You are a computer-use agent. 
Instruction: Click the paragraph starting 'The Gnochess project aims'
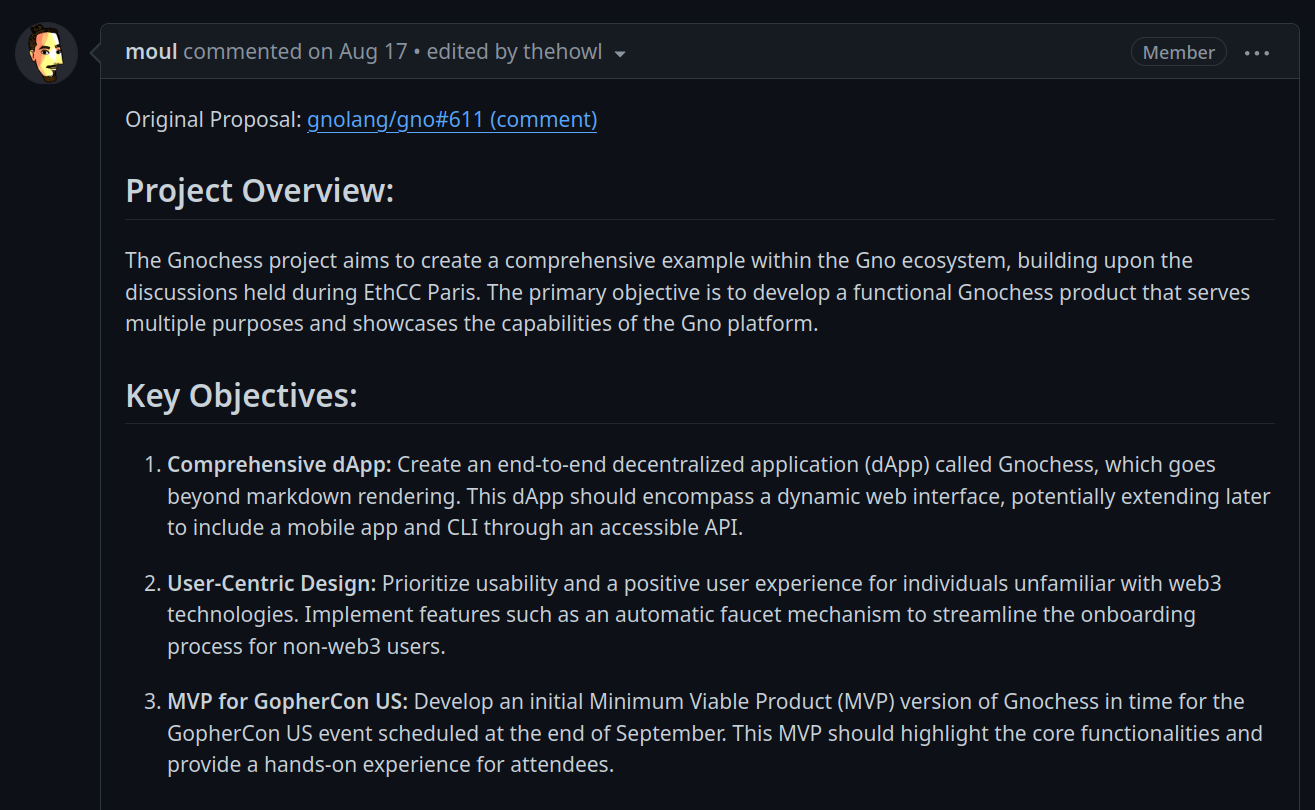pos(688,292)
